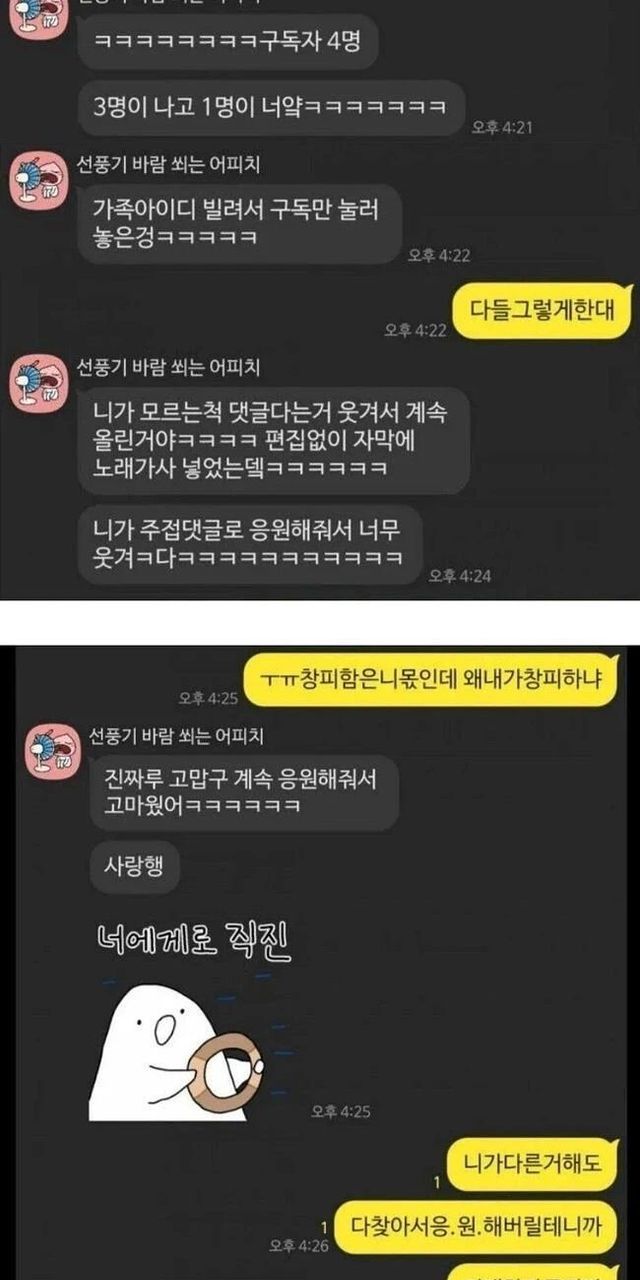Select the message 구독자 4명

(x=214, y=42)
